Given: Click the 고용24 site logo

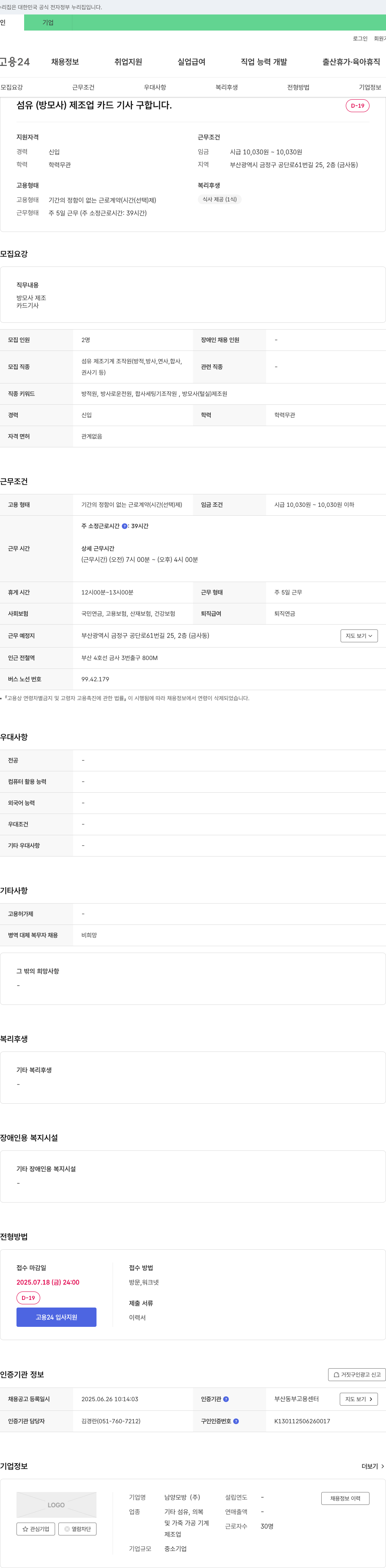Looking at the screenshot, I should click(14, 62).
